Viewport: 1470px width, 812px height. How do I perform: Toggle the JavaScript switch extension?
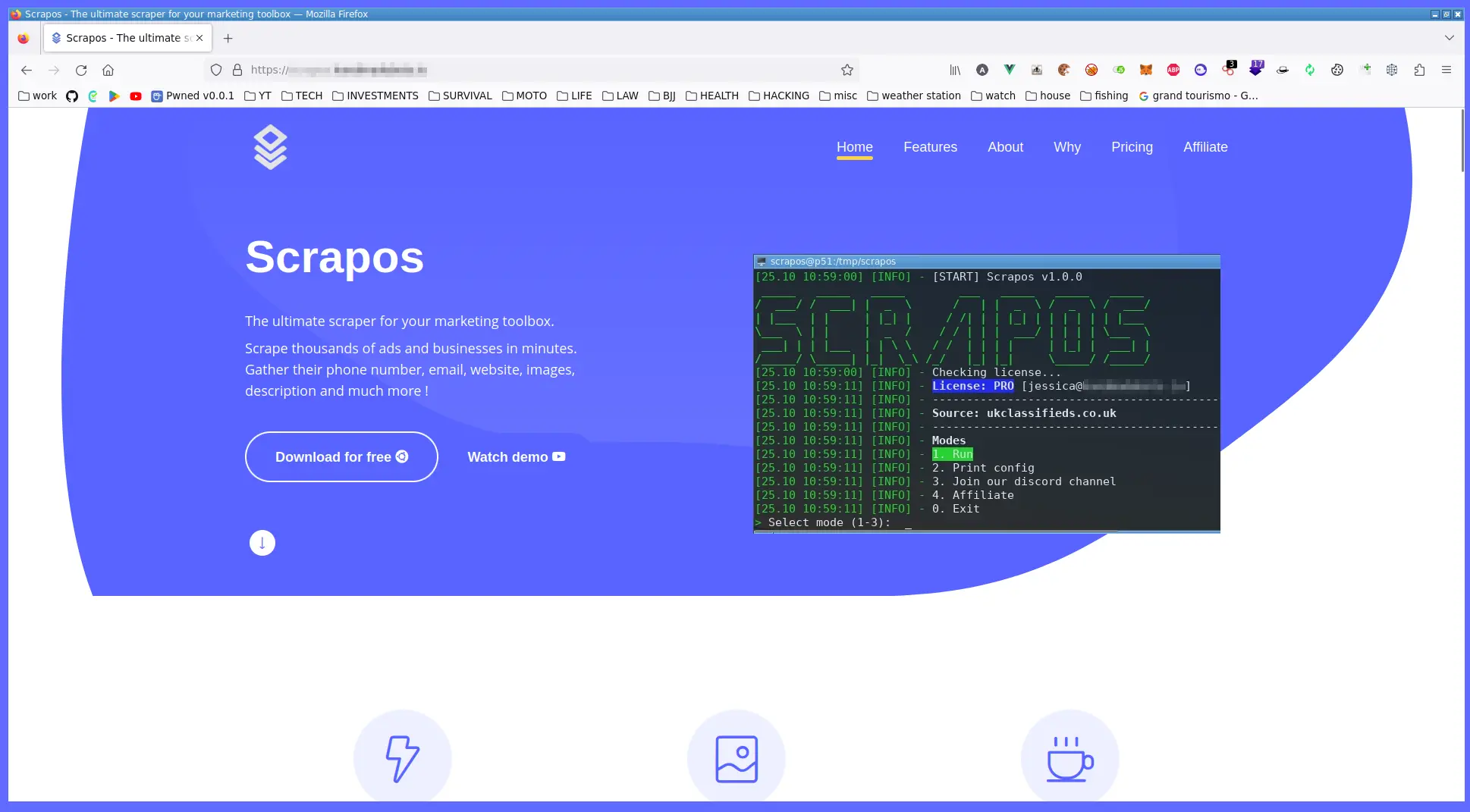click(x=1119, y=70)
